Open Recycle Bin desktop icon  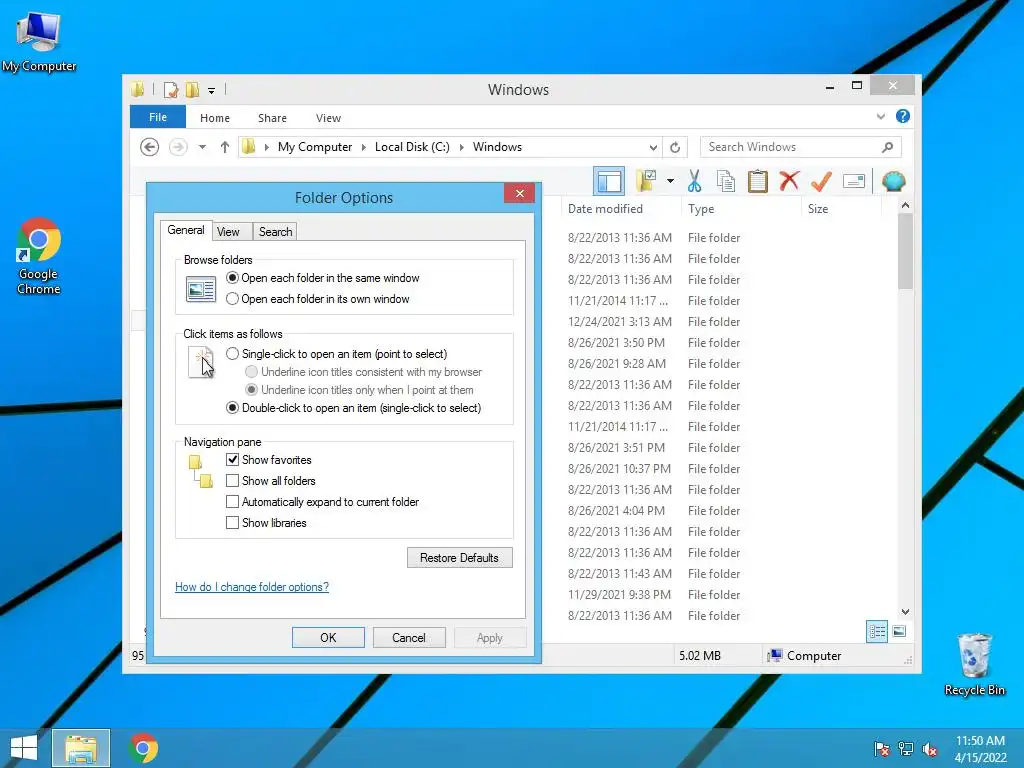[974, 664]
